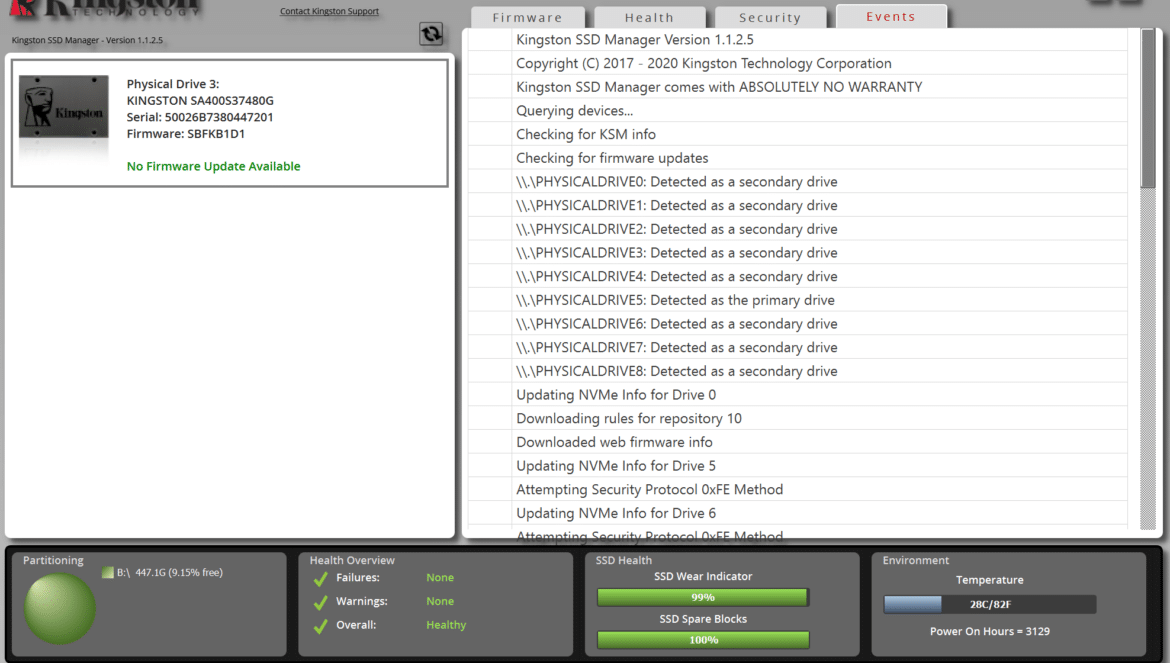Select the Copyright 2017 - 2020 event row
The width and height of the screenshot is (1170, 663).
click(x=798, y=63)
